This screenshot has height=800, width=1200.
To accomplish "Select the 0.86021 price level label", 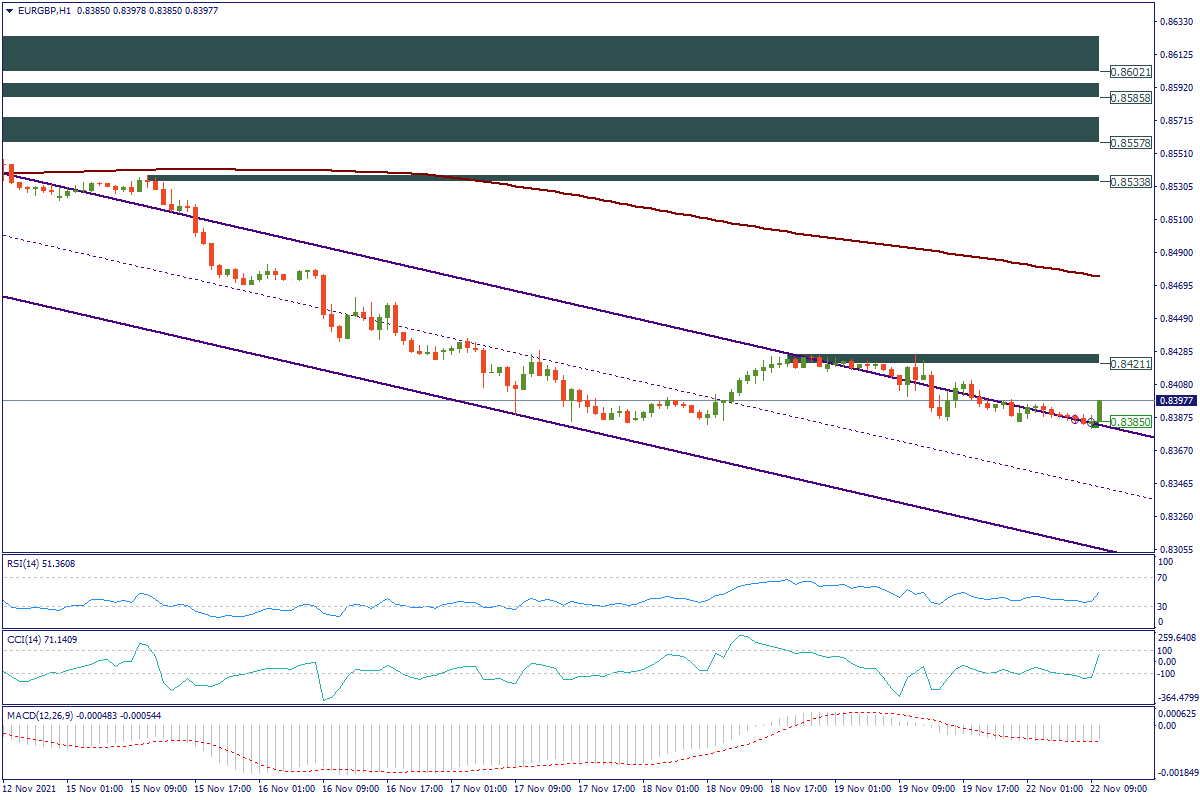I will click(1131, 72).
